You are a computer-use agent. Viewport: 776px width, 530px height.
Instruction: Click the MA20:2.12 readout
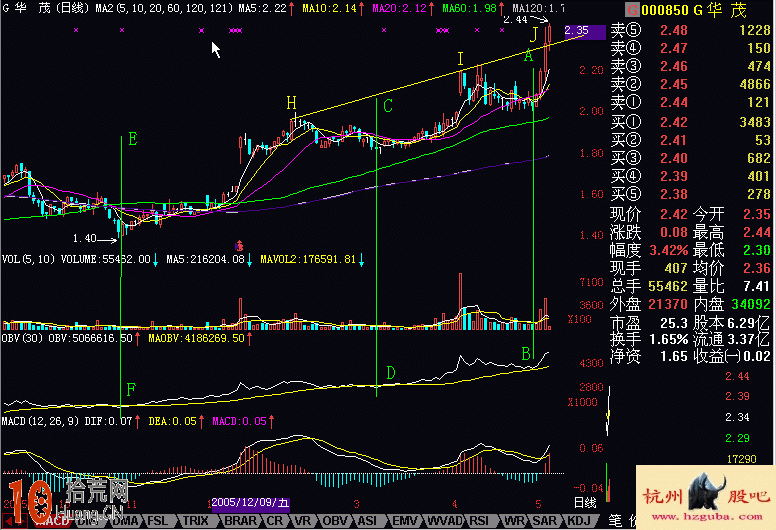[x=399, y=8]
